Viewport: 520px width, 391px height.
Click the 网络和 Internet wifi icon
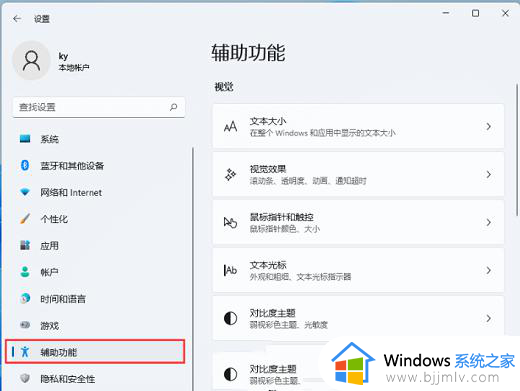tap(25, 192)
